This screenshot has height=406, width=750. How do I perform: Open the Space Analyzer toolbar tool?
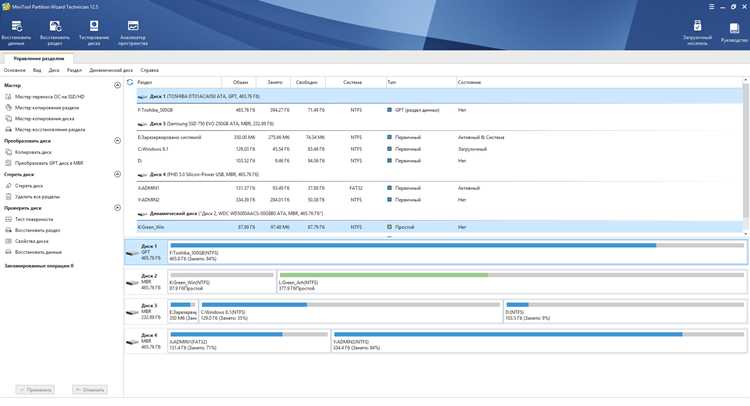coord(133,33)
